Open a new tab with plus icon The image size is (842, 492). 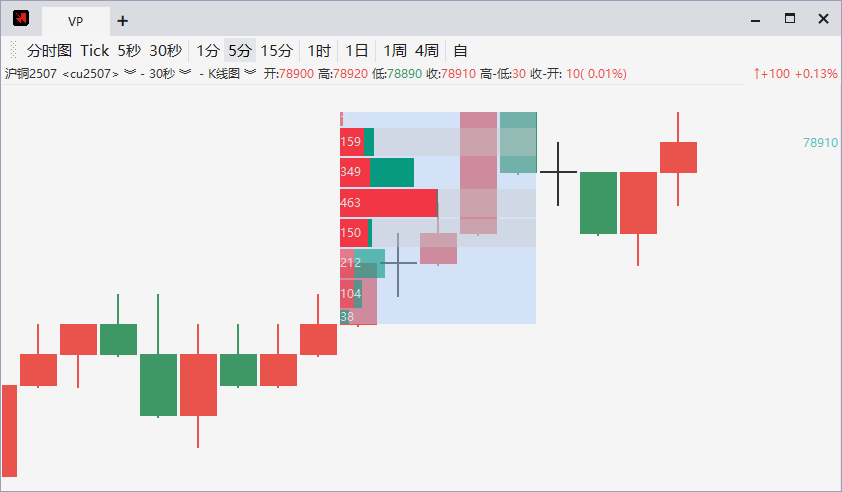click(x=122, y=20)
